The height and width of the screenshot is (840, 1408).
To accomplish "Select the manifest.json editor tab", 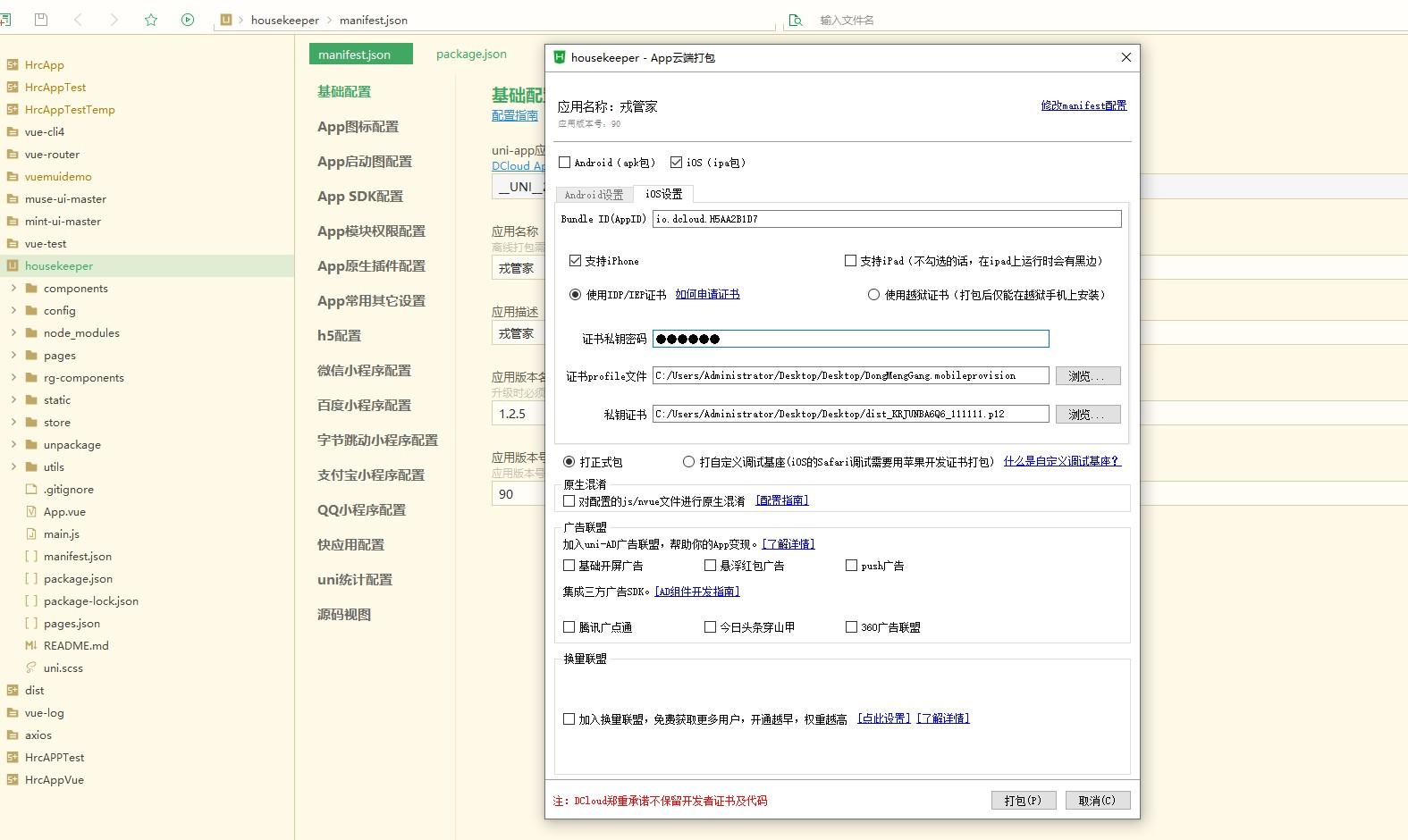I will 361,54.
